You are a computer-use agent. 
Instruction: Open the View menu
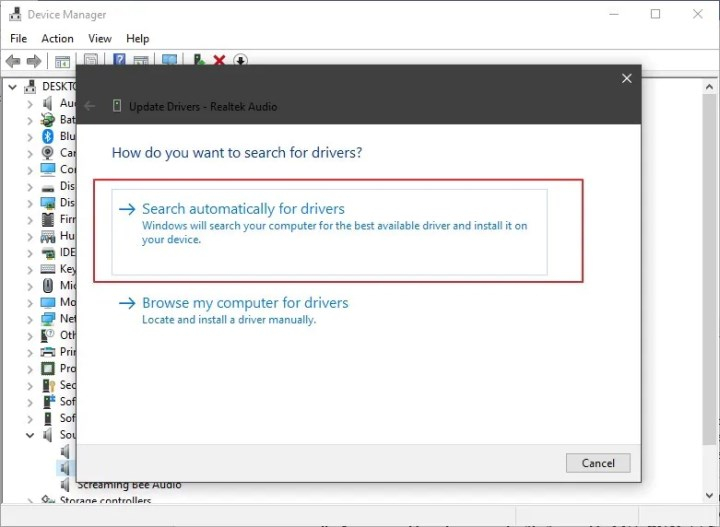(x=100, y=38)
